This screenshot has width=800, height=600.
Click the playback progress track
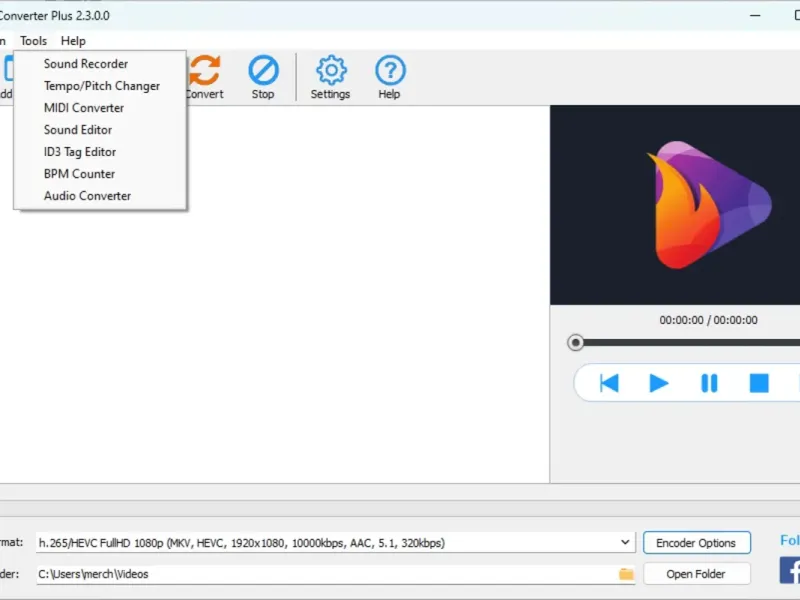[691, 343]
